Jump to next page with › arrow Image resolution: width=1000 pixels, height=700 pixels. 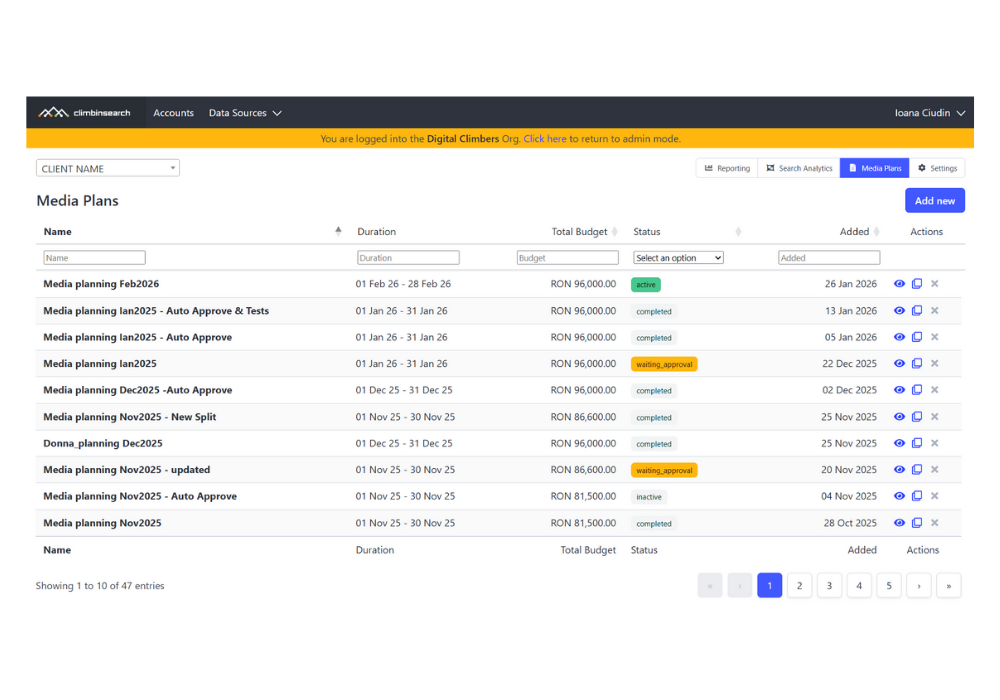pos(919,586)
